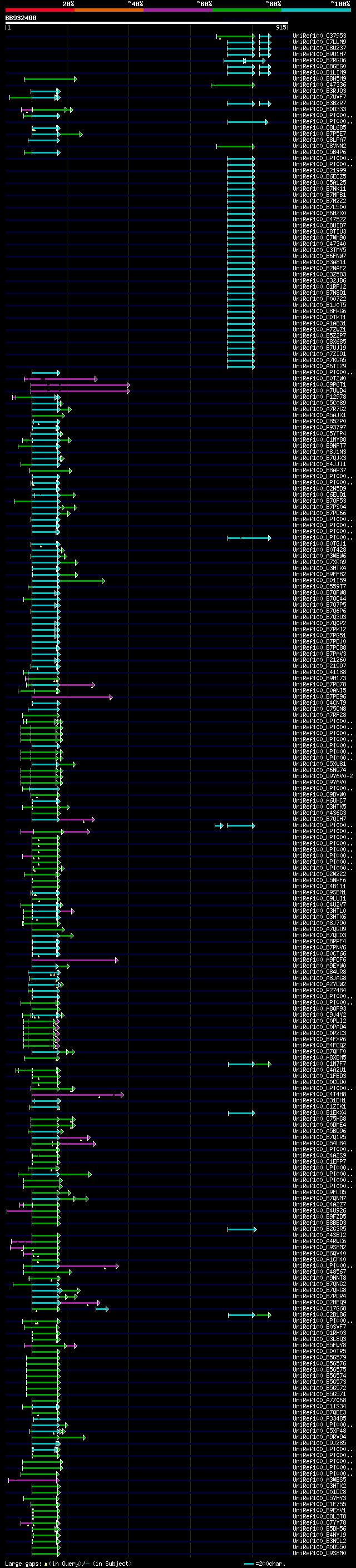Click the UniRef100_B4JJI1 entry
This screenshot has height=1568, width=356.
(319, 464)
